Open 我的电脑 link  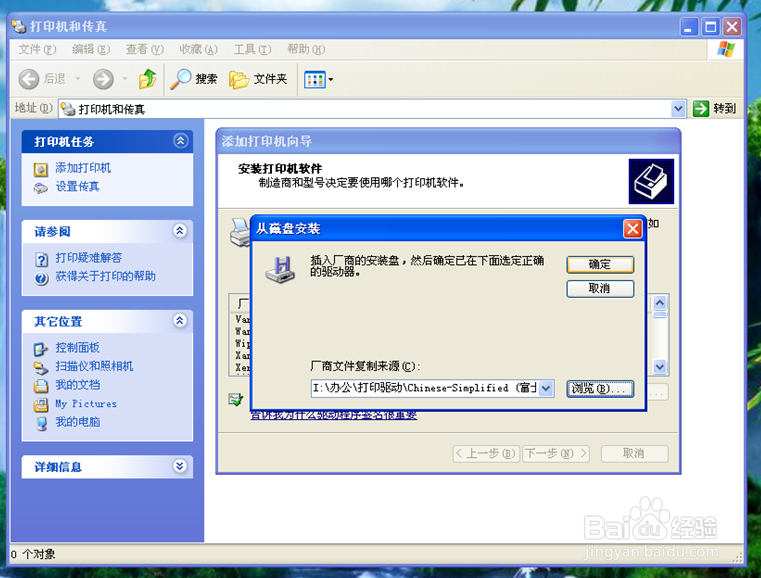pyautogui.click(x=77, y=422)
